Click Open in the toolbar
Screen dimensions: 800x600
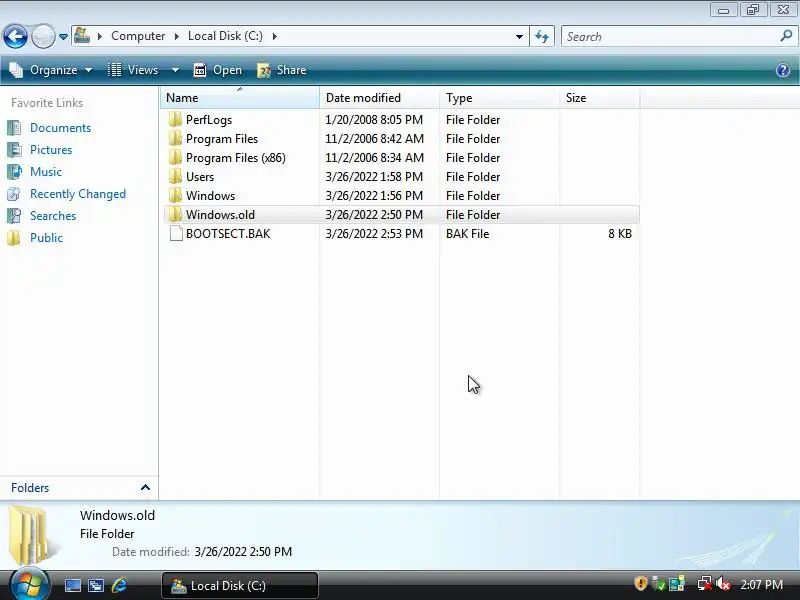click(218, 70)
